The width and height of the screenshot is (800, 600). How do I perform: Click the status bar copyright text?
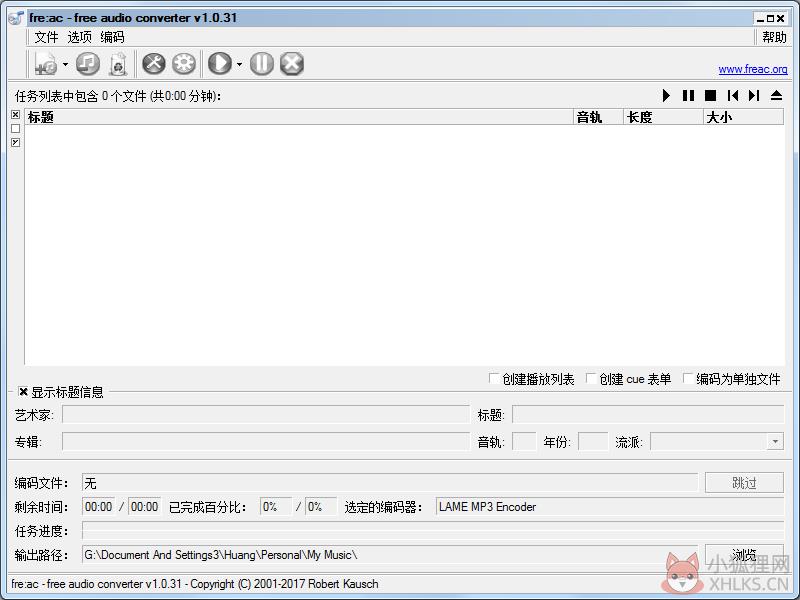point(195,584)
